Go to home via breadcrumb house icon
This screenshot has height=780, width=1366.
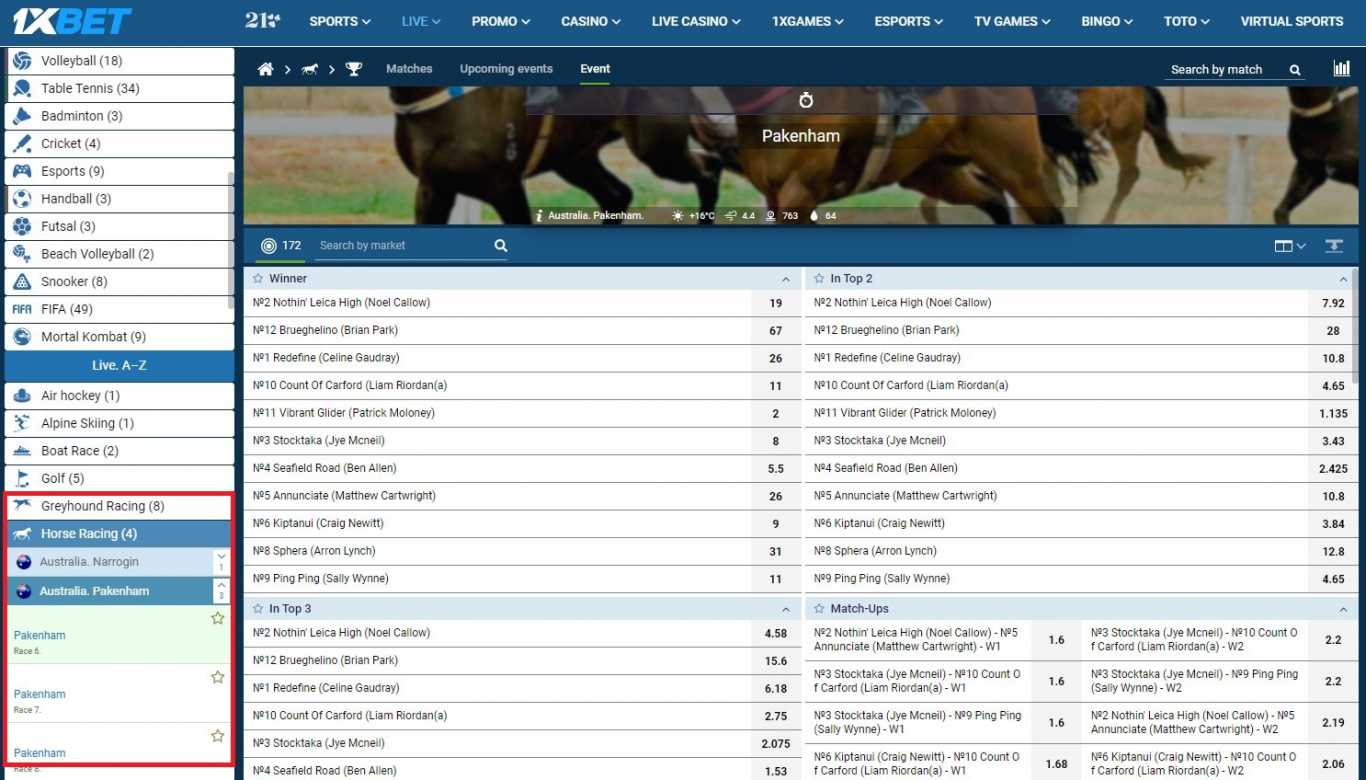265,69
